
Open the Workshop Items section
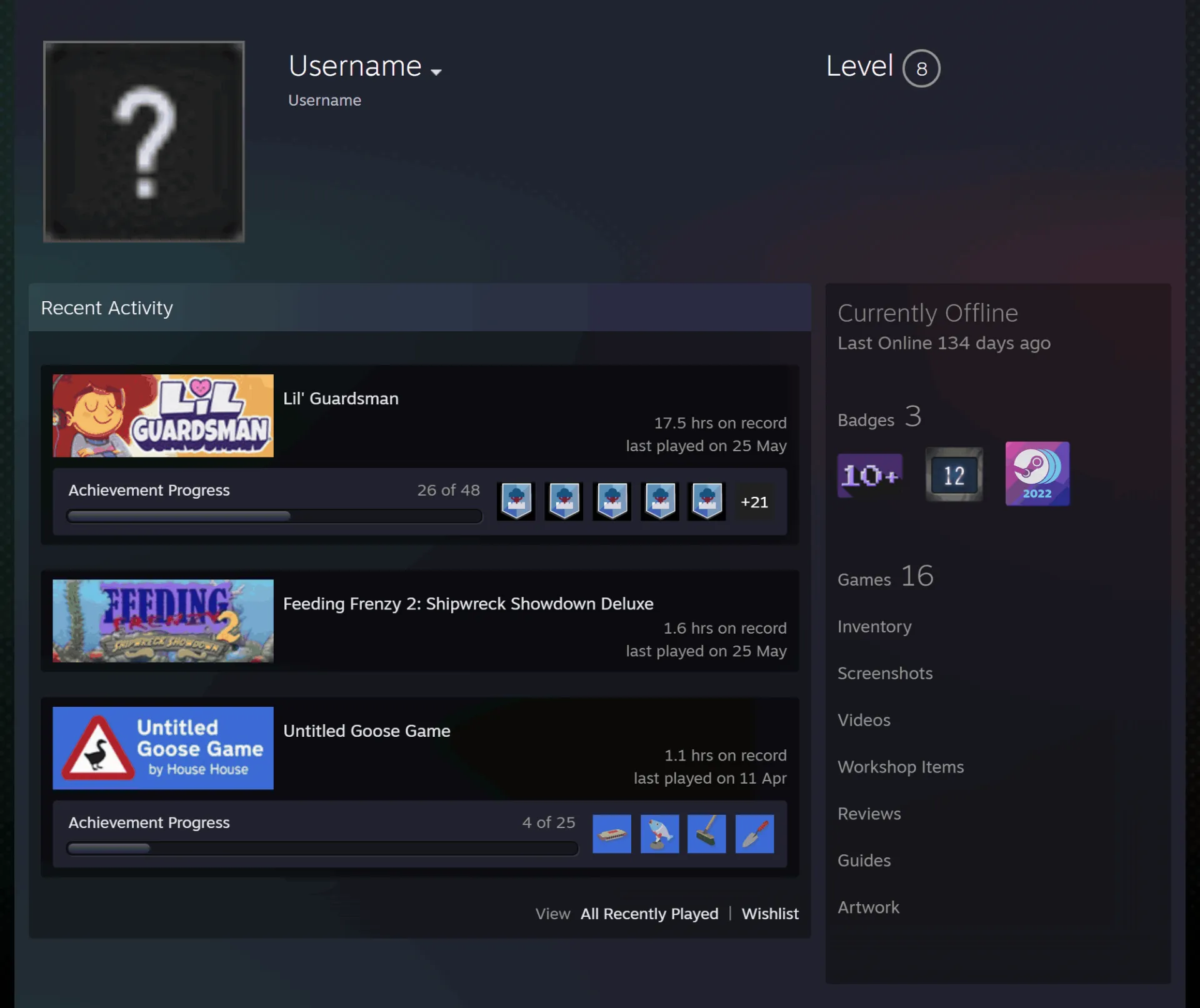tap(901, 767)
